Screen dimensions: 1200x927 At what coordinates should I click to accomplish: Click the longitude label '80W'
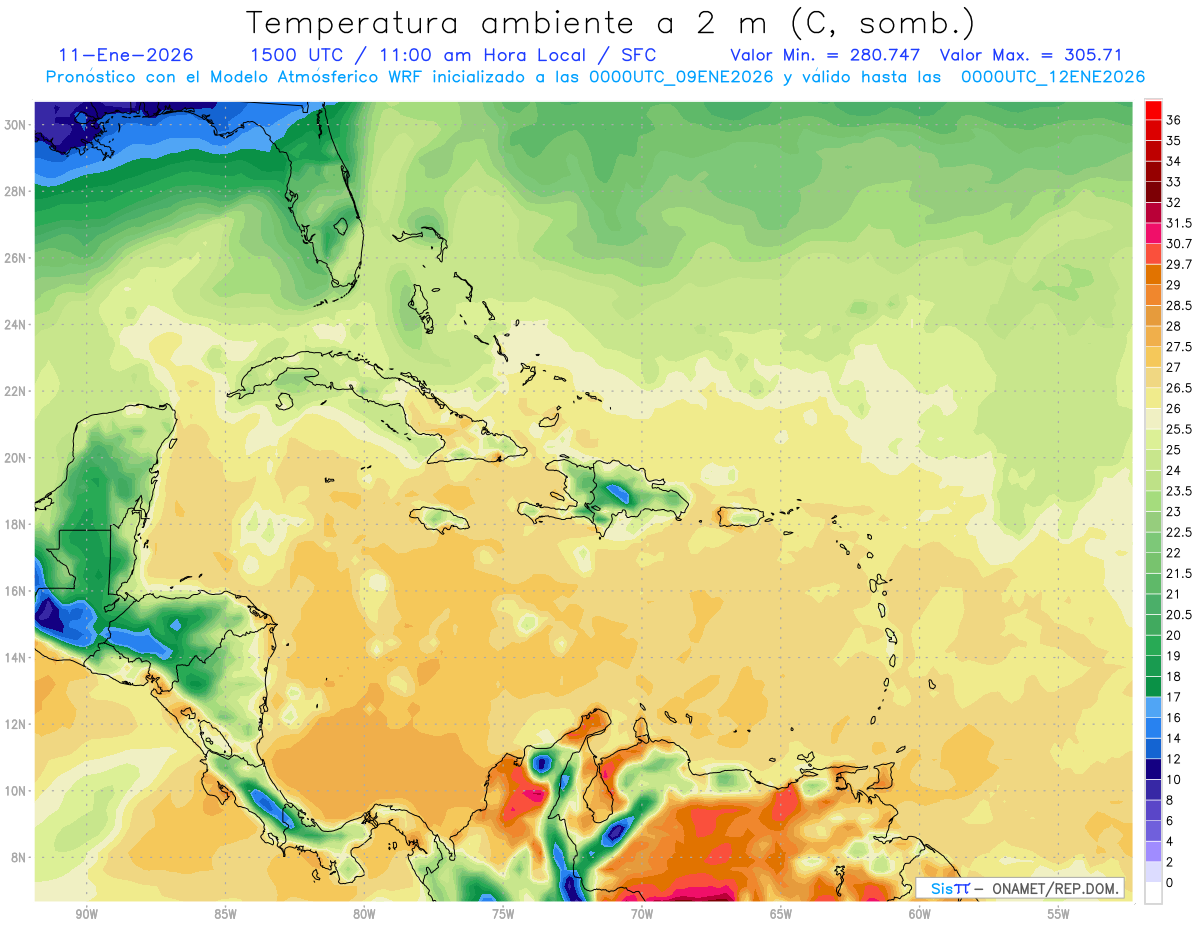click(x=364, y=914)
